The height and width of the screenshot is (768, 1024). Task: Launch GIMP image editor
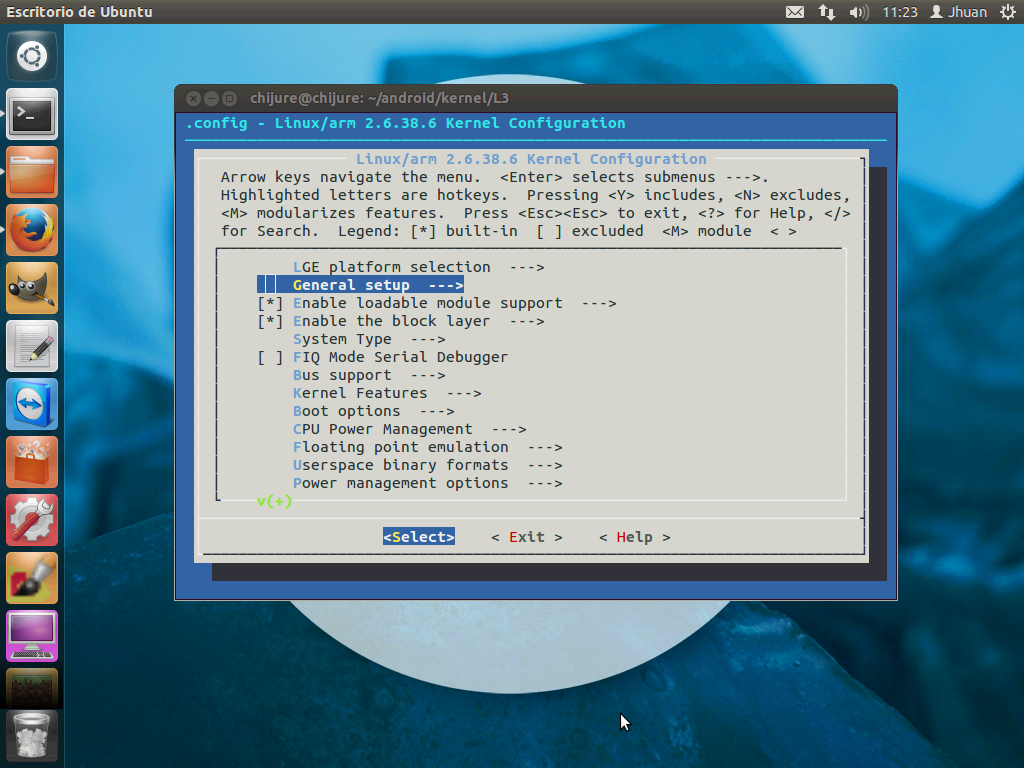(x=31, y=286)
